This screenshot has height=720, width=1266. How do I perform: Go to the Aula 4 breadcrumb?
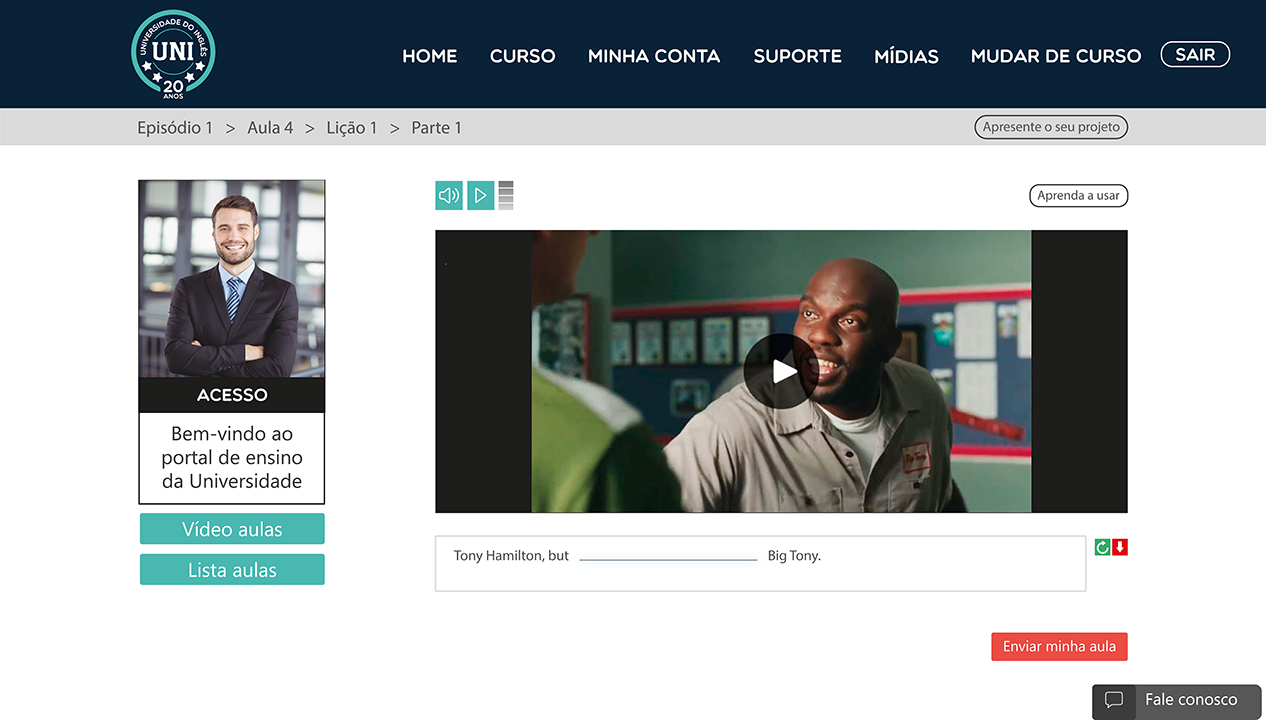(x=270, y=128)
